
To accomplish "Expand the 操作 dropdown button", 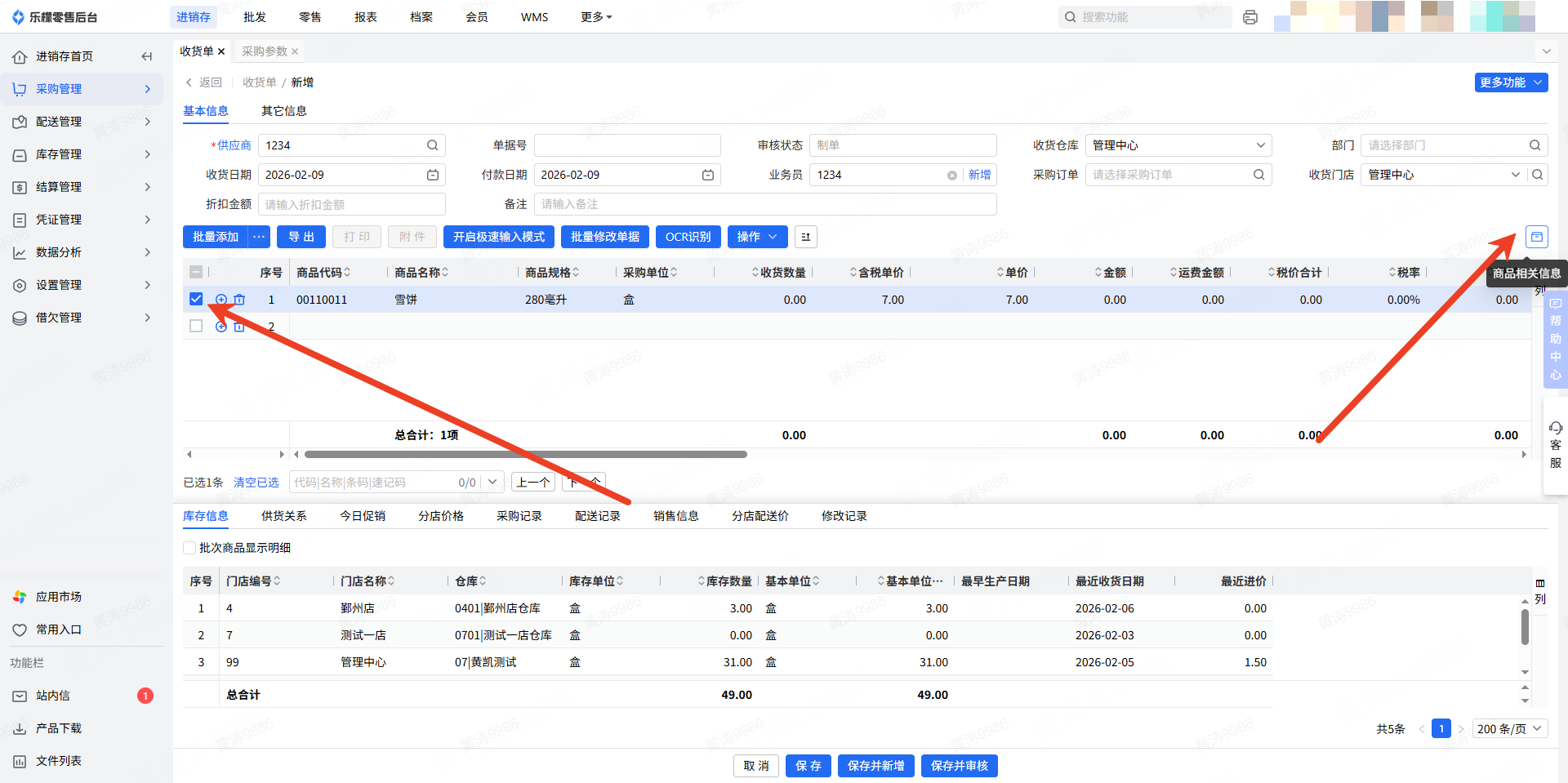I will pyautogui.click(x=757, y=237).
